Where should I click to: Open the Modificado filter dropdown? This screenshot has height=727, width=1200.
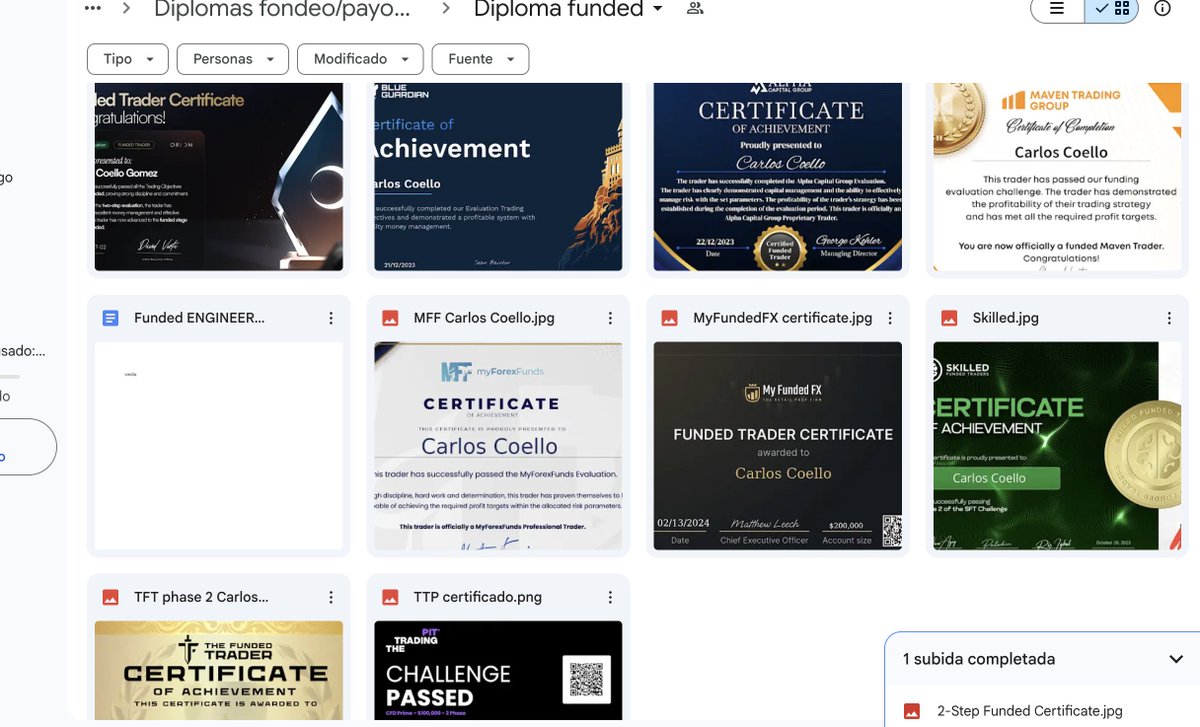pos(360,59)
